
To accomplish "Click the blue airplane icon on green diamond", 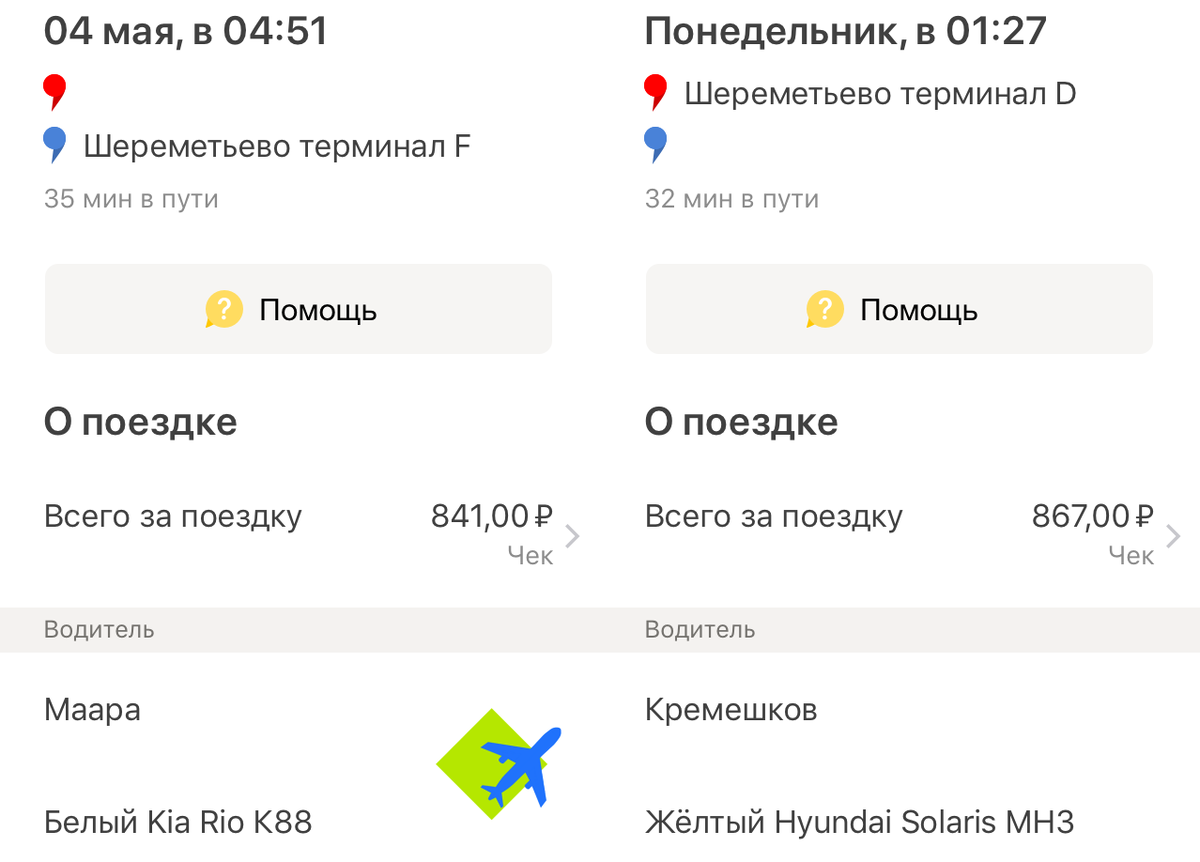I will [520, 766].
